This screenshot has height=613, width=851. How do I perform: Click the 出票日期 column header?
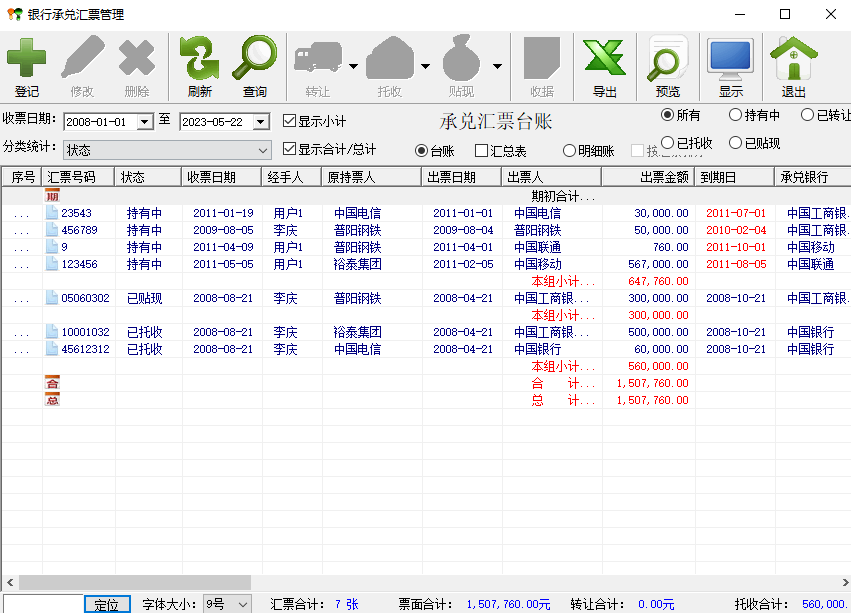[461, 177]
